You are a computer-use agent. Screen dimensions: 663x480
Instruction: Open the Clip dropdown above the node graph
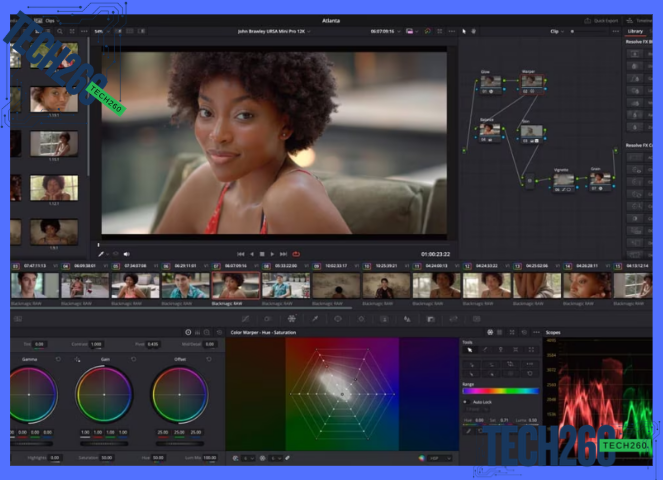pos(557,31)
